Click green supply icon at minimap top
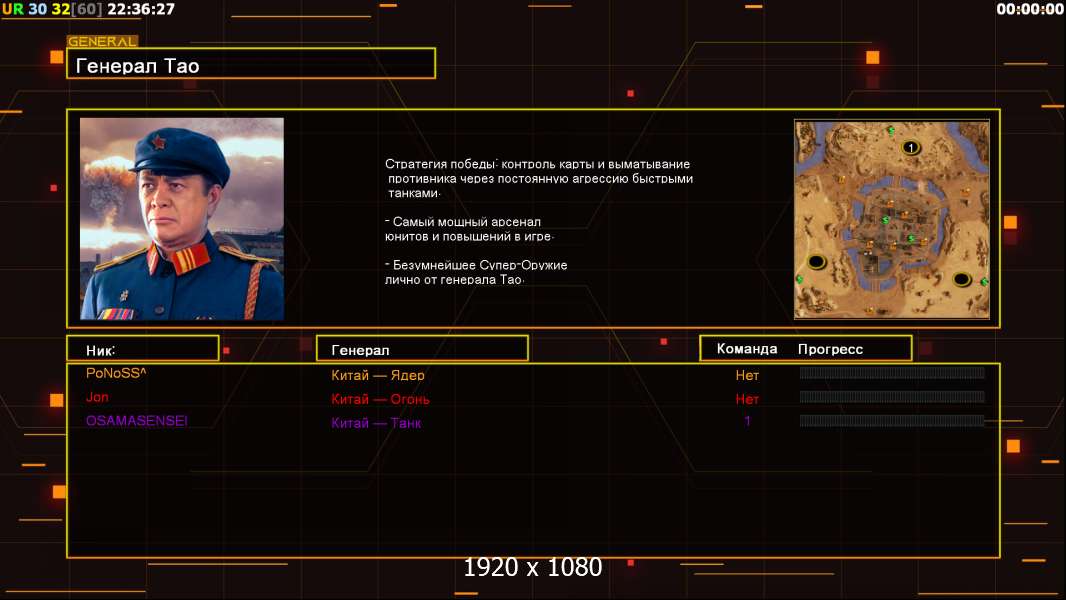This screenshot has height=600, width=1066. click(890, 131)
